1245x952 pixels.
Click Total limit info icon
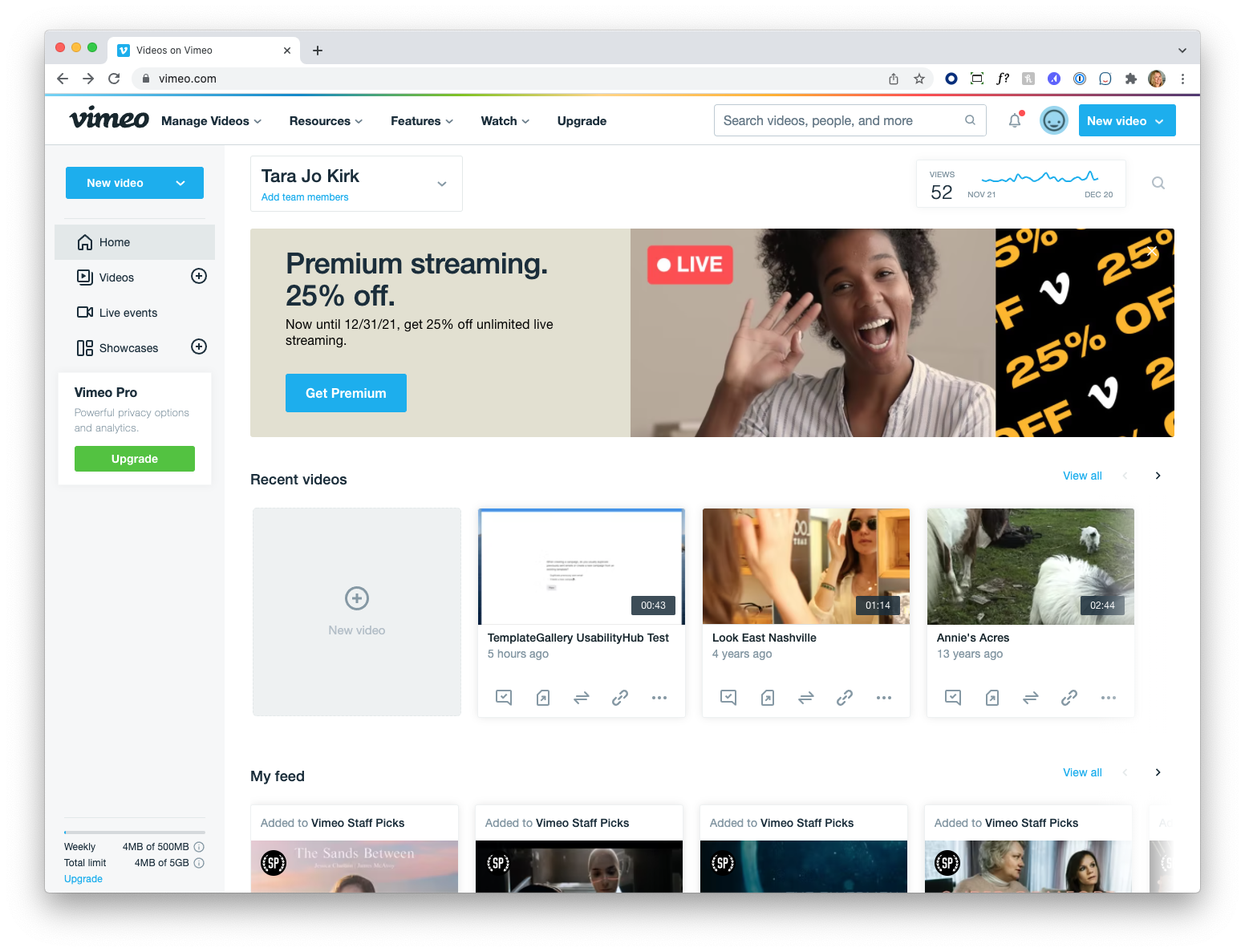(x=200, y=863)
